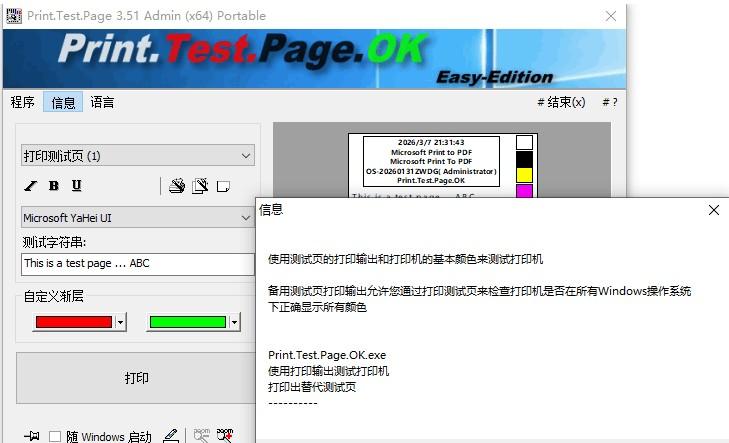This screenshot has height=443, width=729.
Task: Close the Print.Test.Page window
Action: tap(611, 16)
